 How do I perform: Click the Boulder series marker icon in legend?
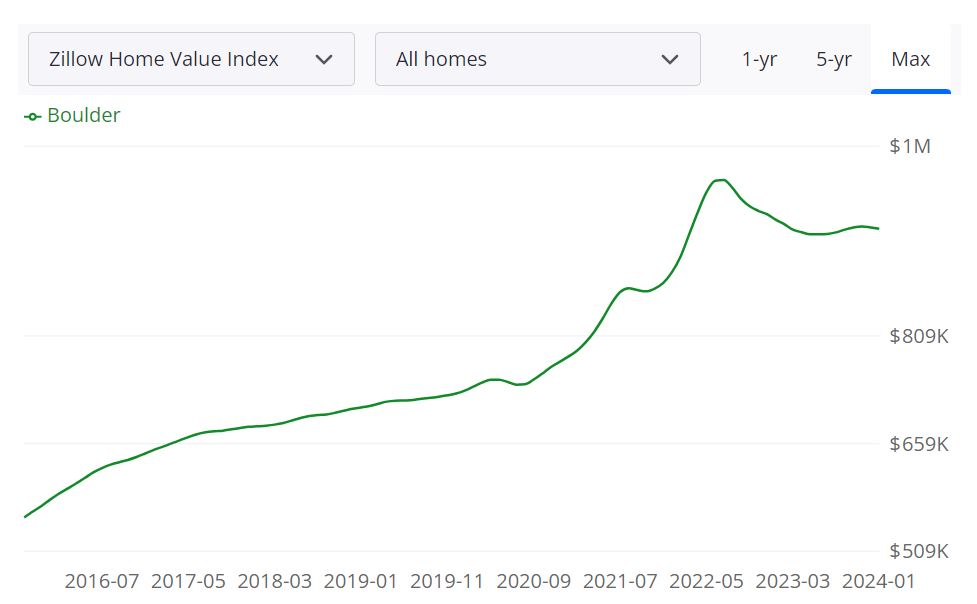(x=30, y=115)
